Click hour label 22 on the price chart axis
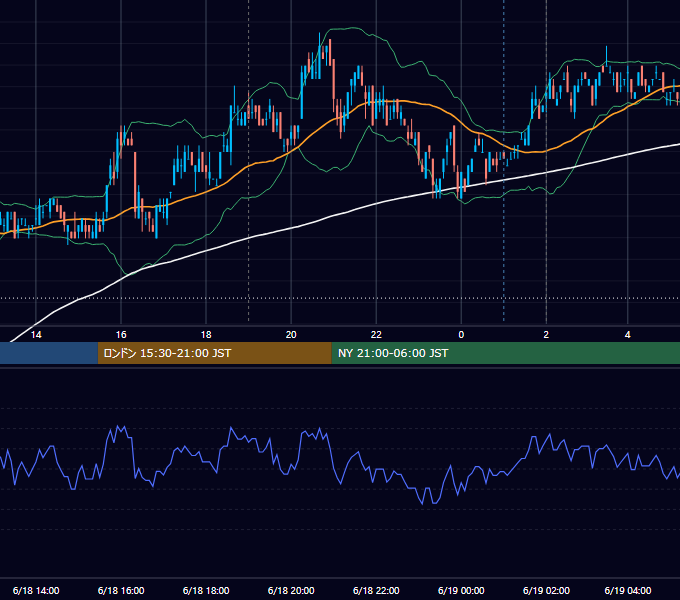Viewport: 680px width, 600px height. (376, 335)
